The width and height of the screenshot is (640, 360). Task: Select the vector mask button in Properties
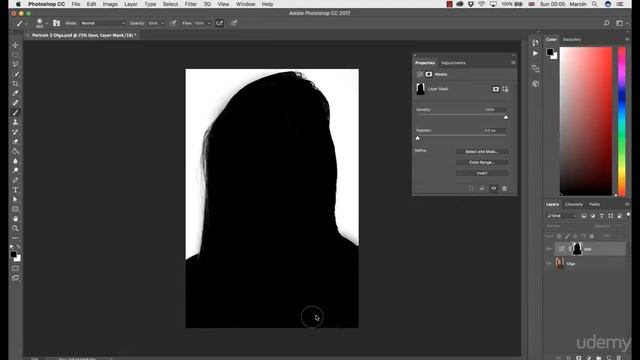coord(505,89)
